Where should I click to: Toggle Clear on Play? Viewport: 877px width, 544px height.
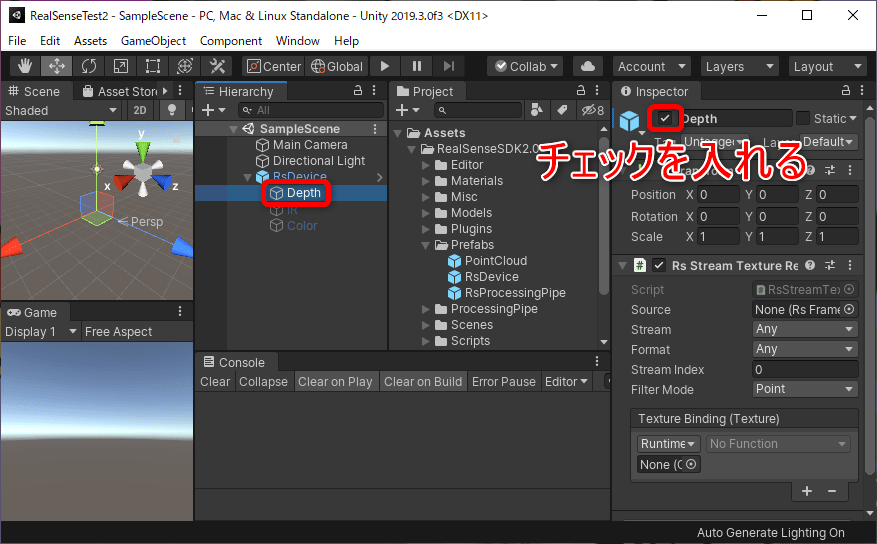(x=335, y=382)
